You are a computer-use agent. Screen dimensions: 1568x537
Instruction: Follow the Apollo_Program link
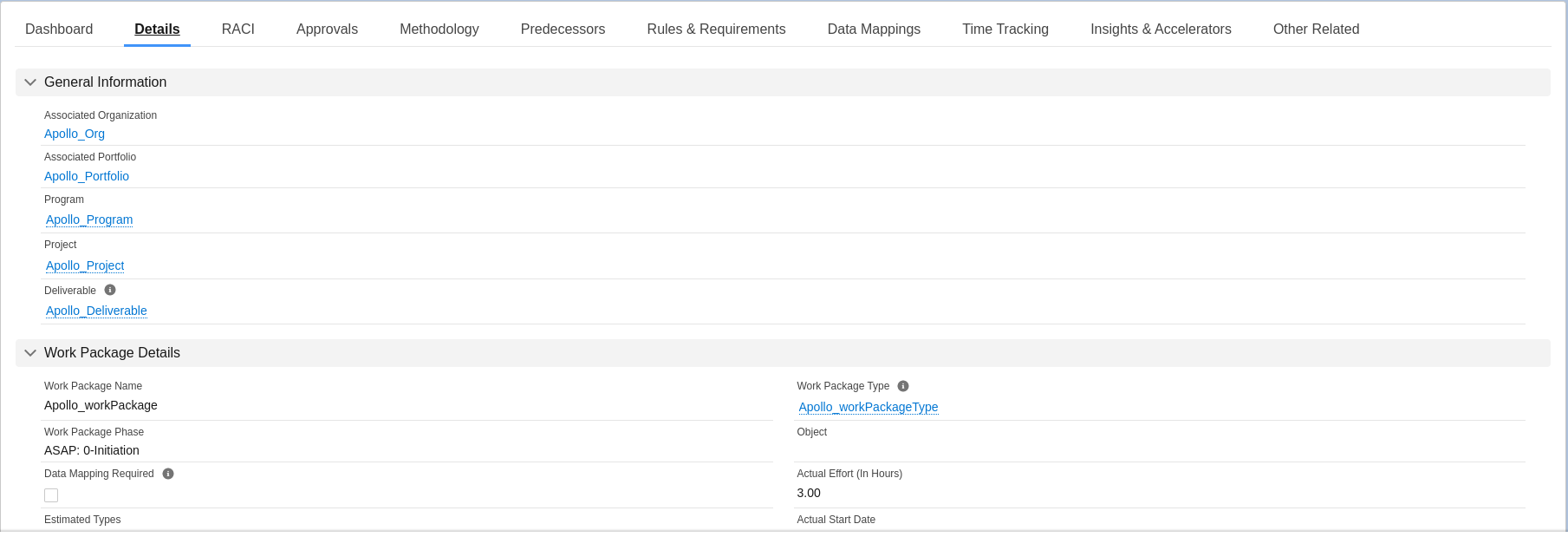(x=89, y=219)
